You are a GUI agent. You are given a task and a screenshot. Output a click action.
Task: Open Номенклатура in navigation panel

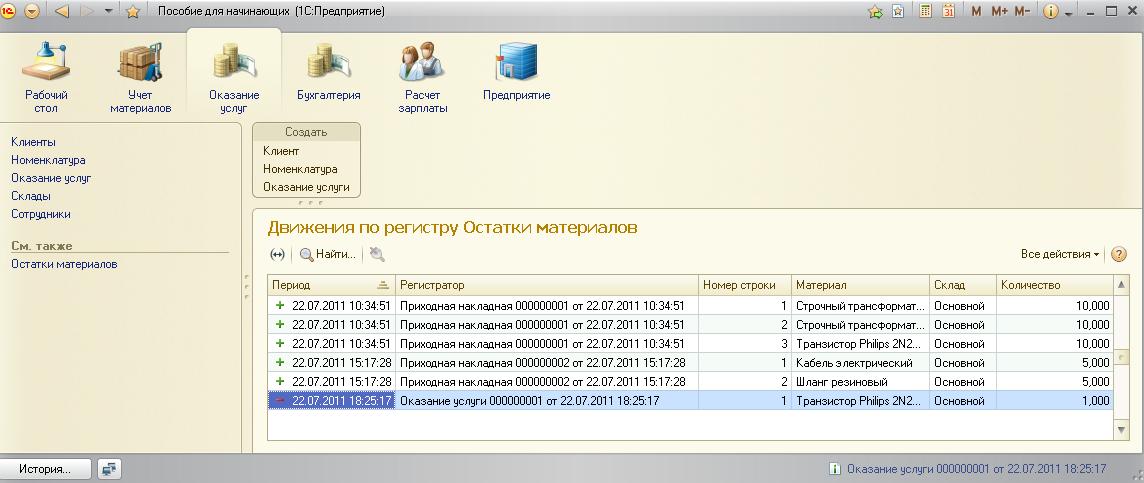(48, 160)
